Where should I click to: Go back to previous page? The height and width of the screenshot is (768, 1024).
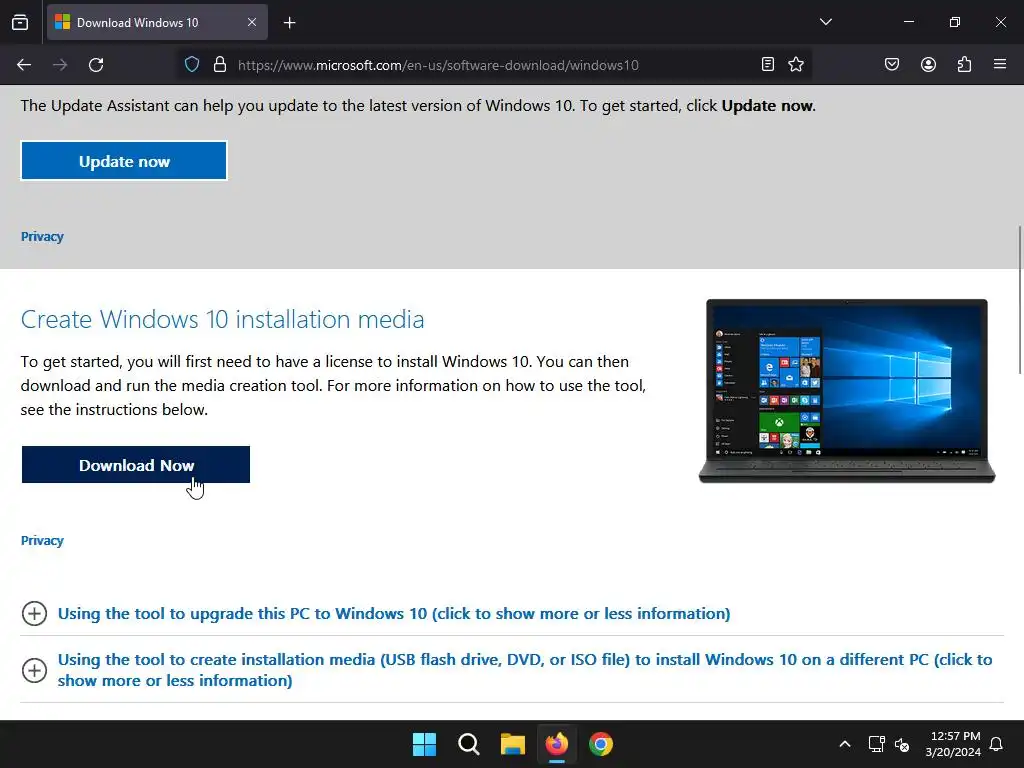[24, 65]
